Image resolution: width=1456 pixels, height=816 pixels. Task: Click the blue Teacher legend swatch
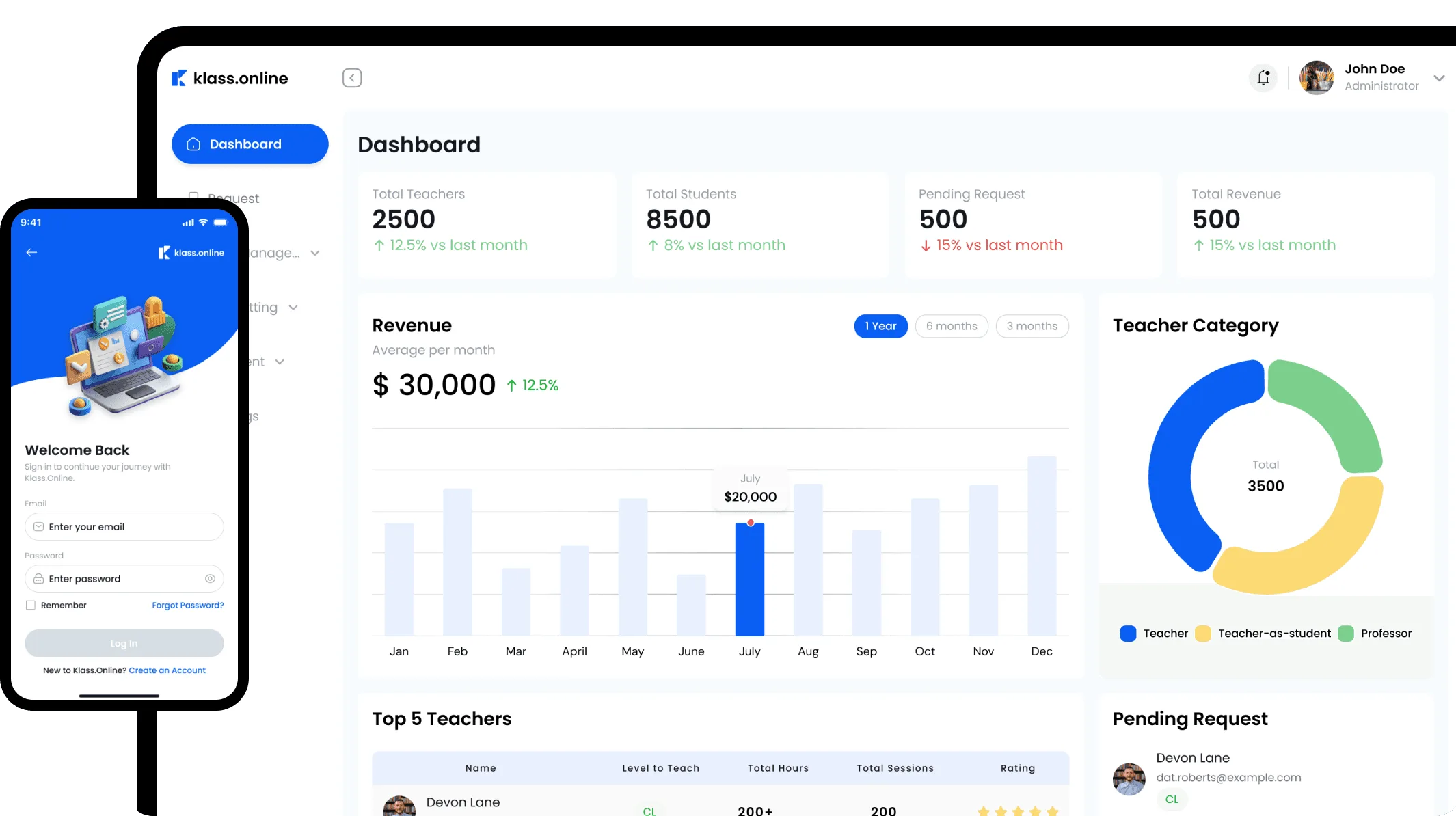coord(1128,634)
